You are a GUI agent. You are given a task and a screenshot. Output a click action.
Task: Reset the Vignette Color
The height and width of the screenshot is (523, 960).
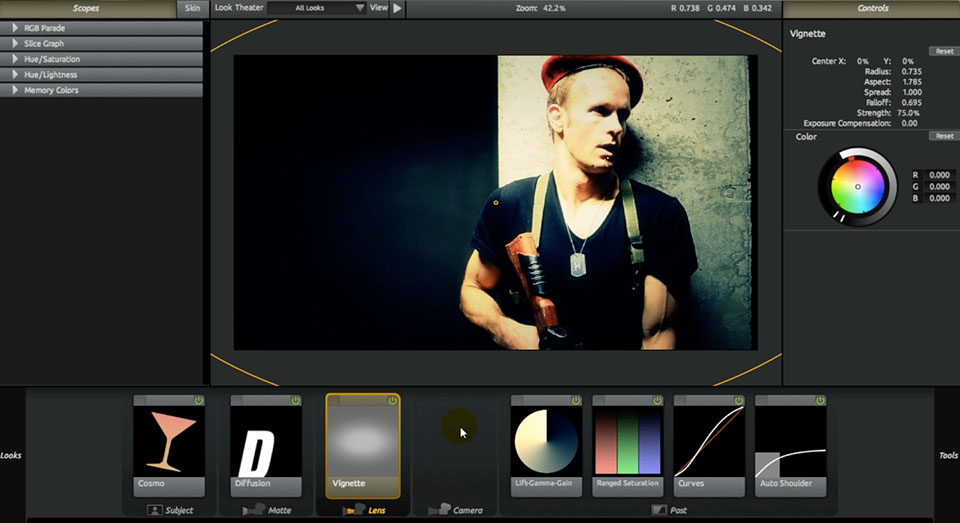coord(943,136)
